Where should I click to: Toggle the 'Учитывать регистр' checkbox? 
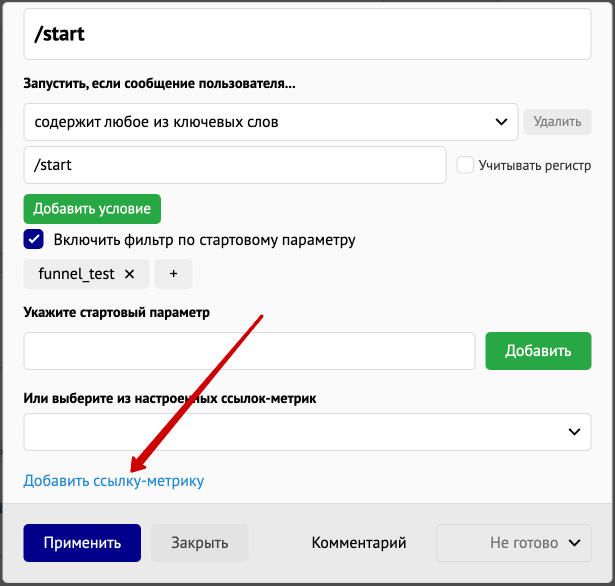465,165
